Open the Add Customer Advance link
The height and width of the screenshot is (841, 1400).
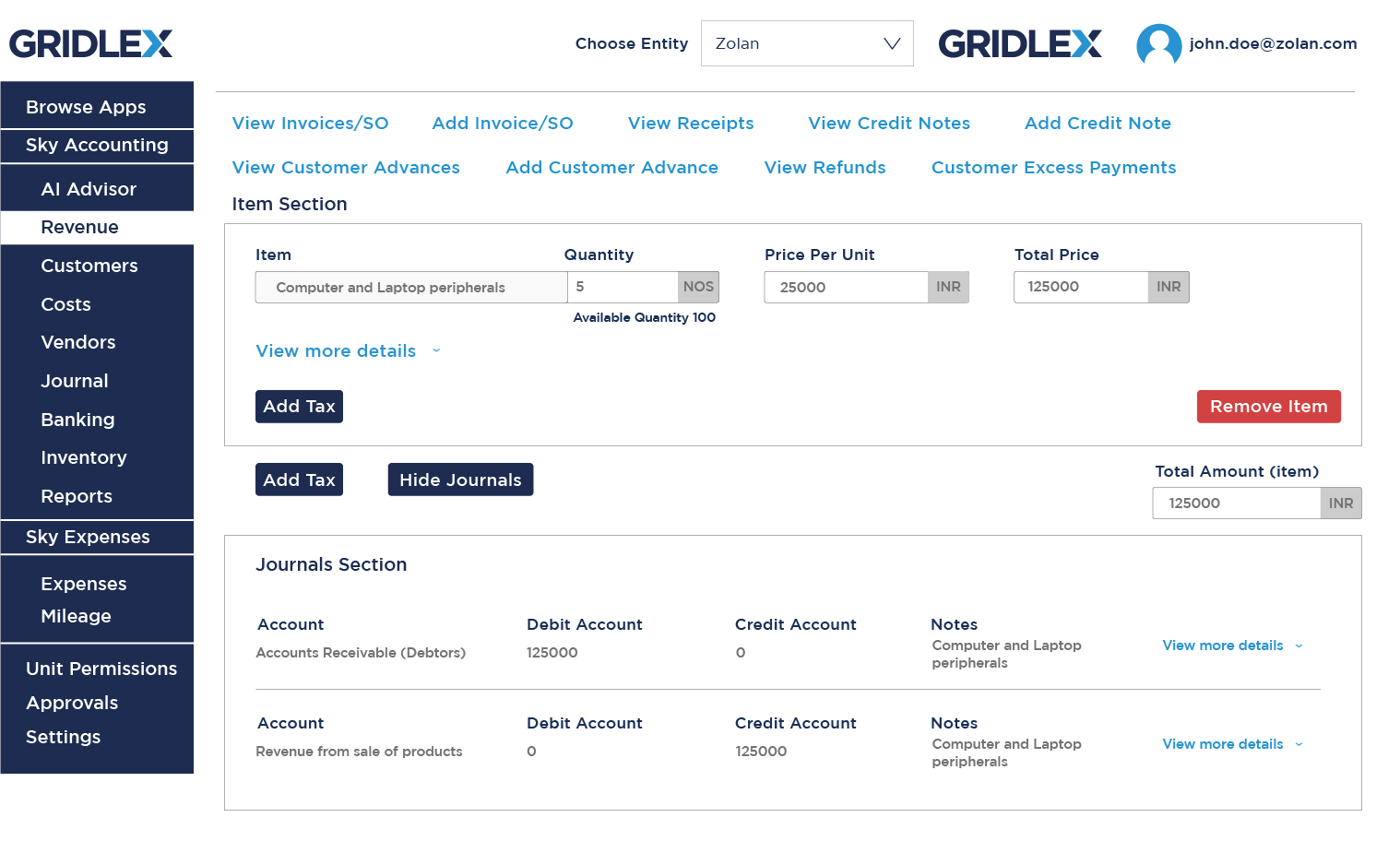pos(611,168)
